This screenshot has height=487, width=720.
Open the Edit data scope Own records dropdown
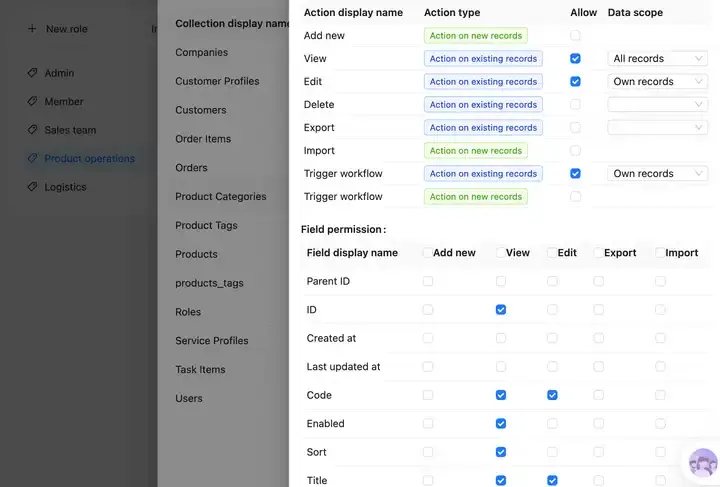[x=657, y=81]
